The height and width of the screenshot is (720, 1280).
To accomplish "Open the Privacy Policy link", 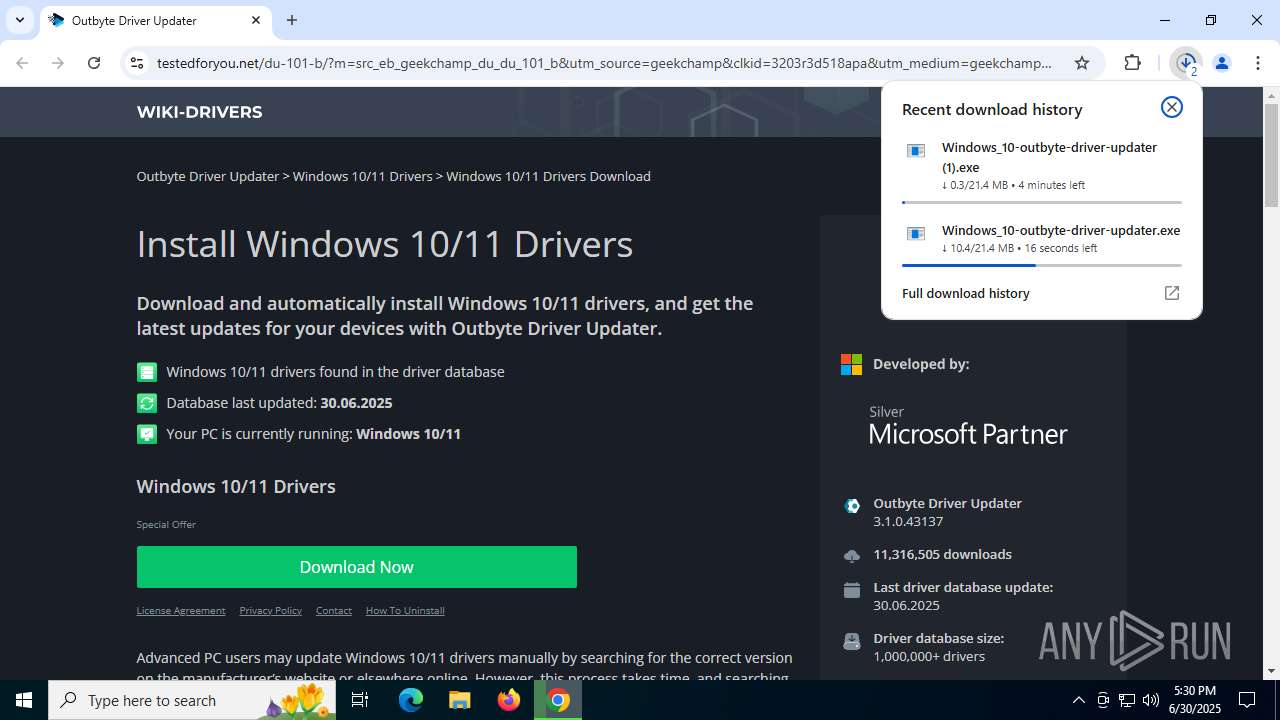I will [x=270, y=610].
